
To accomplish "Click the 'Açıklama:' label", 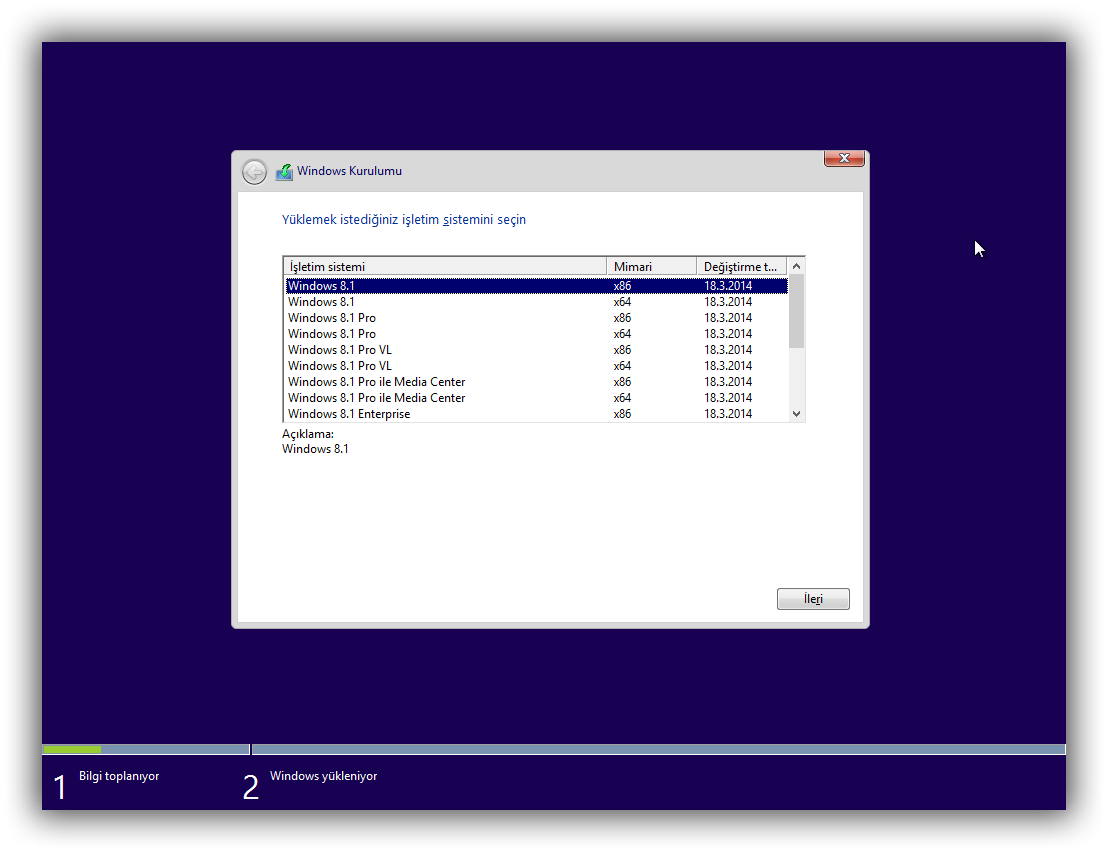I will [x=308, y=434].
